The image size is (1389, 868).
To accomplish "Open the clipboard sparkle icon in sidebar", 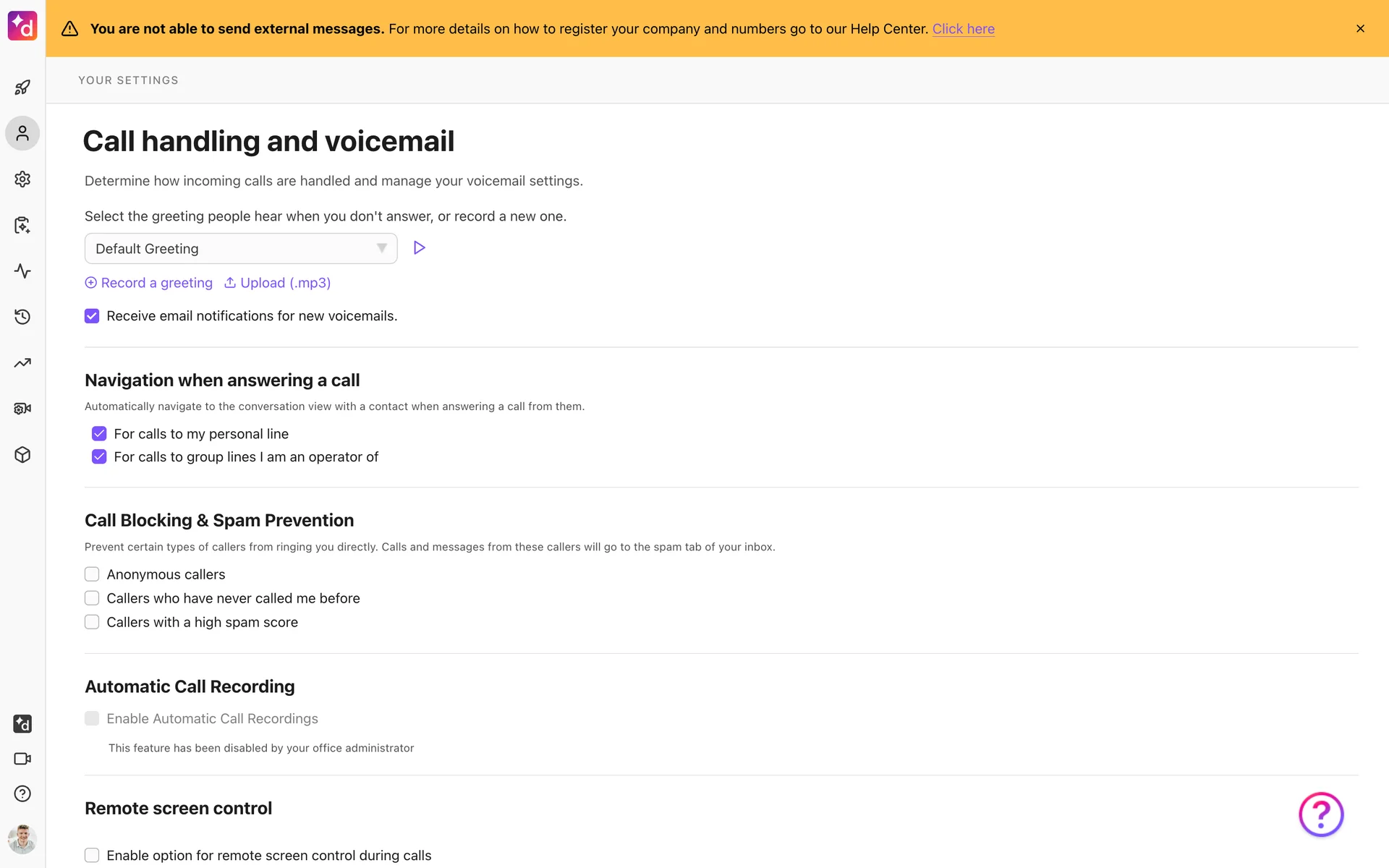I will pyautogui.click(x=22, y=225).
